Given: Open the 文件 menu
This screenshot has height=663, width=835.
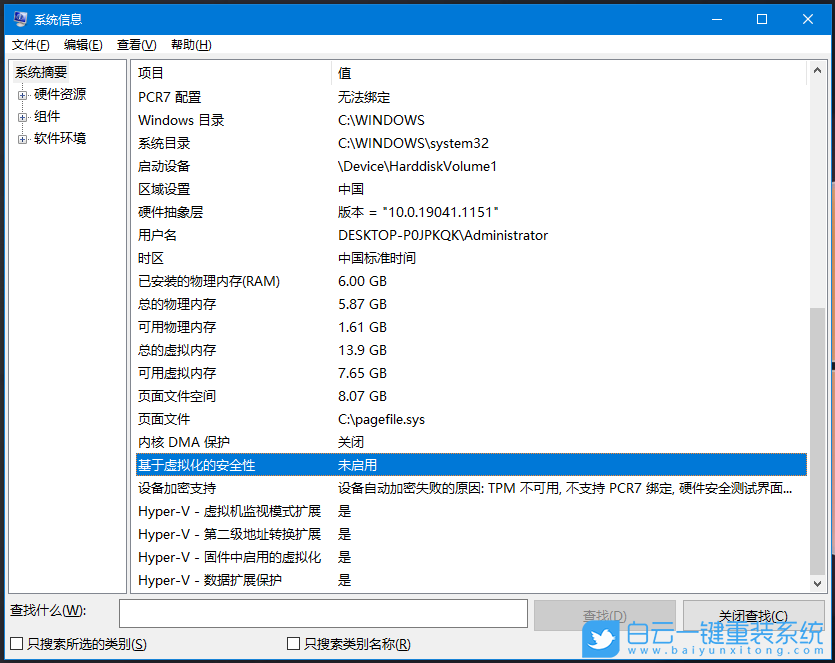Looking at the screenshot, I should tap(30, 44).
